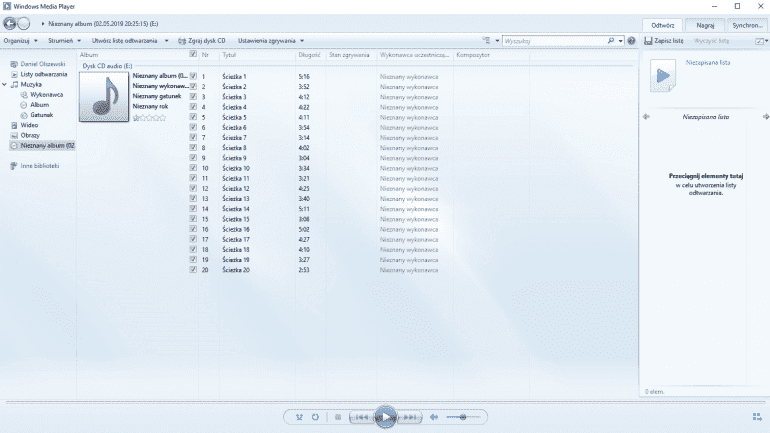The height and width of the screenshot is (433, 770).
Task: Uncheck the checkbox for Ścieżka 14
Action: click(x=193, y=209)
